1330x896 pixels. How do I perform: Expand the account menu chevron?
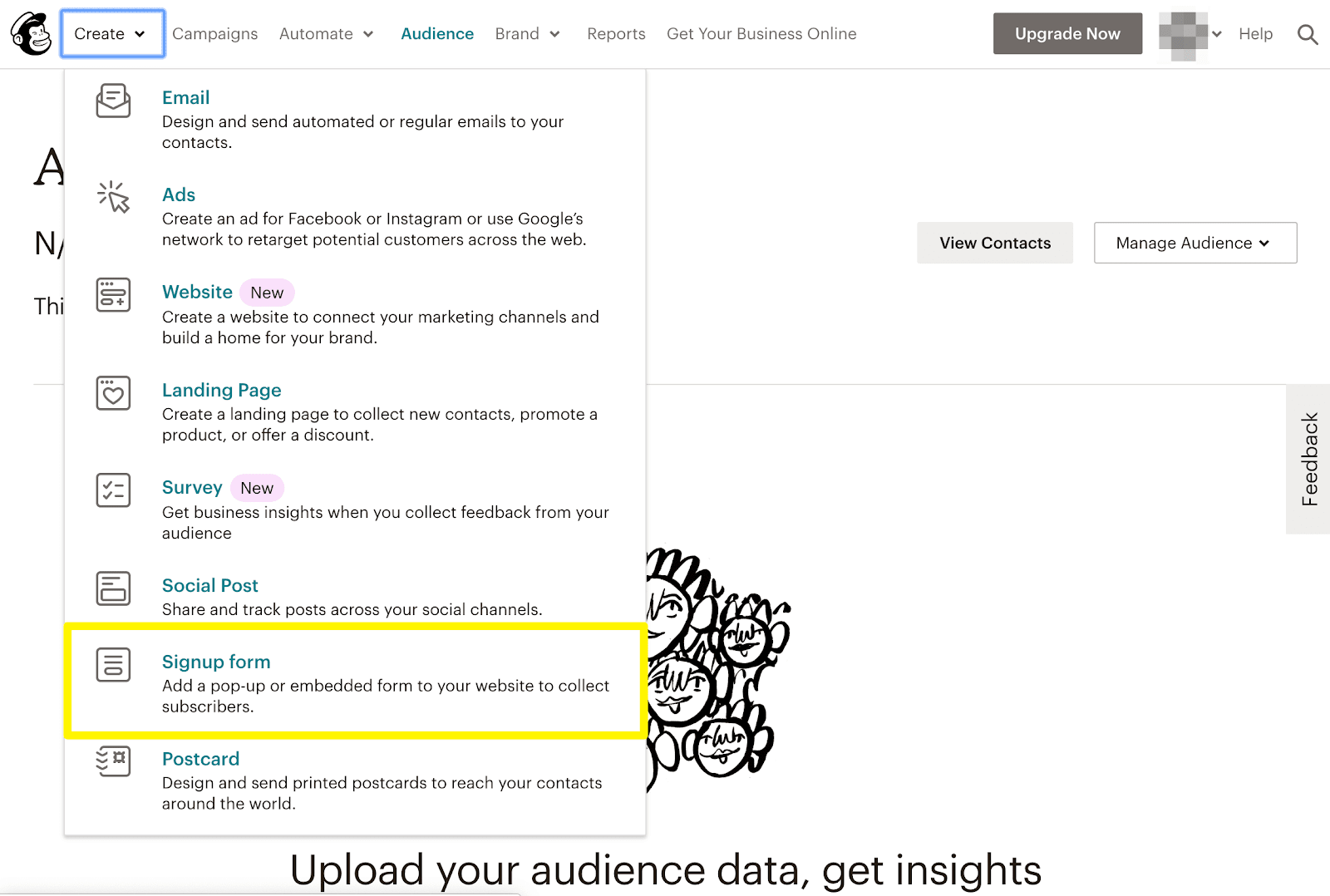point(1217,34)
